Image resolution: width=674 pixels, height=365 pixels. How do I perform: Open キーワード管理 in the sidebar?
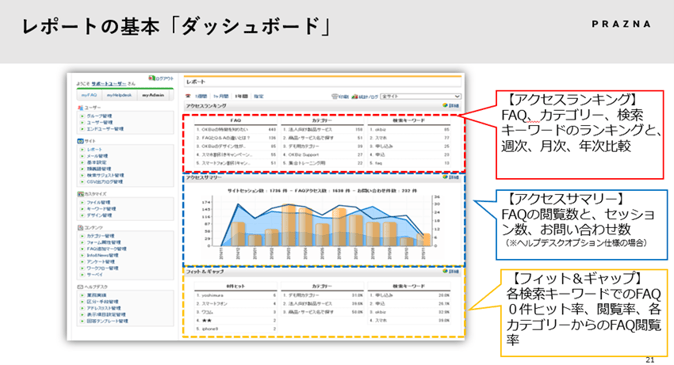coord(101,209)
